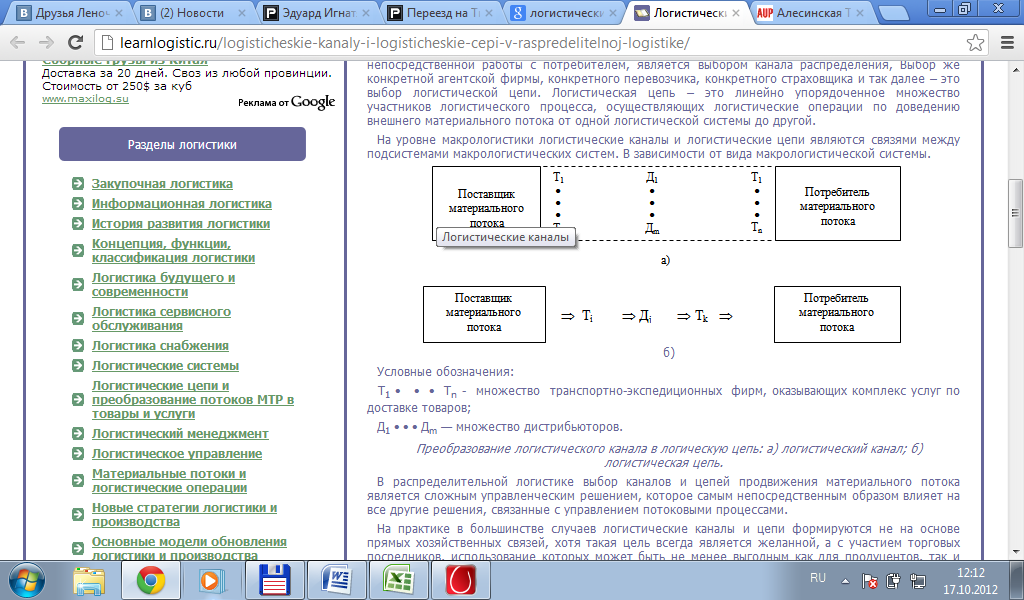1024x600 pixels.
Task: Open 'Логистика снабжения' link
Action: coord(160,346)
